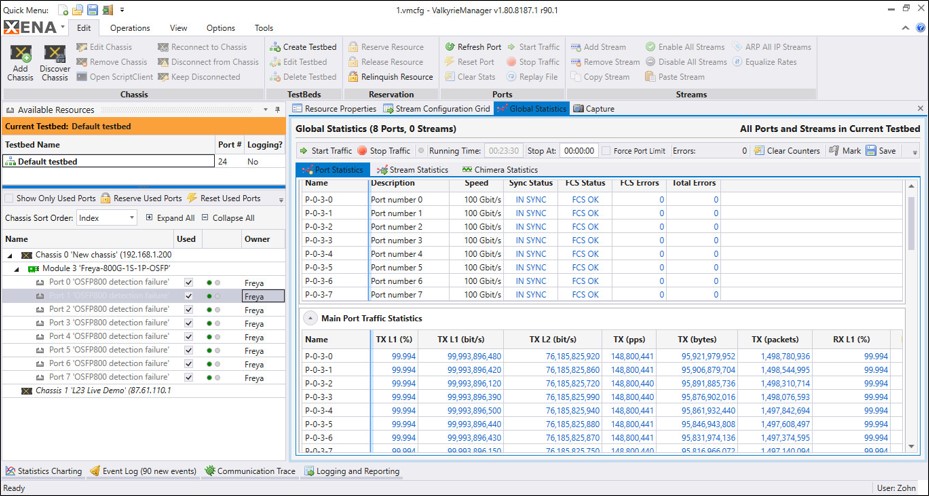The height and width of the screenshot is (496, 929).
Task: Open Available Resources panel options dropdown arrow
Action: pyautogui.click(x=265, y=110)
